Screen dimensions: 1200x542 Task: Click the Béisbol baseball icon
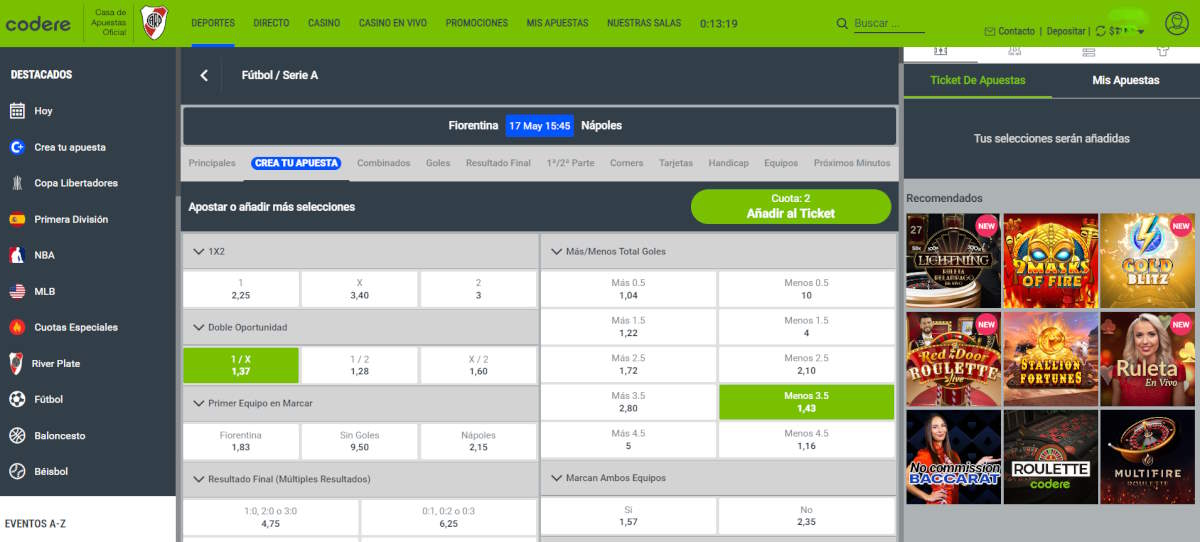17,471
